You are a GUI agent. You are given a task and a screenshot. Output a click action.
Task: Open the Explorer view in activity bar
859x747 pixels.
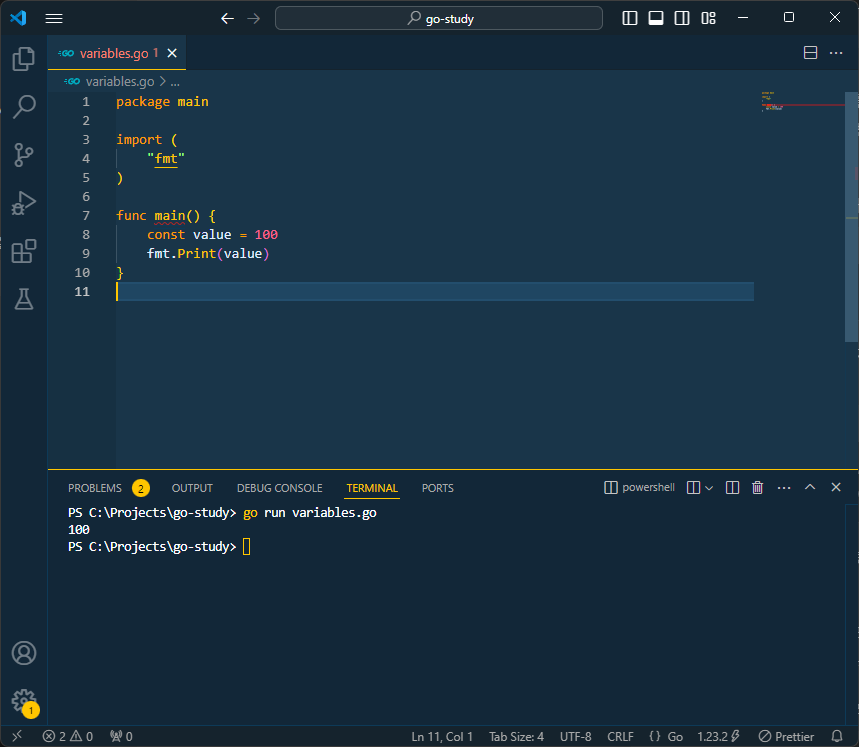click(24, 59)
